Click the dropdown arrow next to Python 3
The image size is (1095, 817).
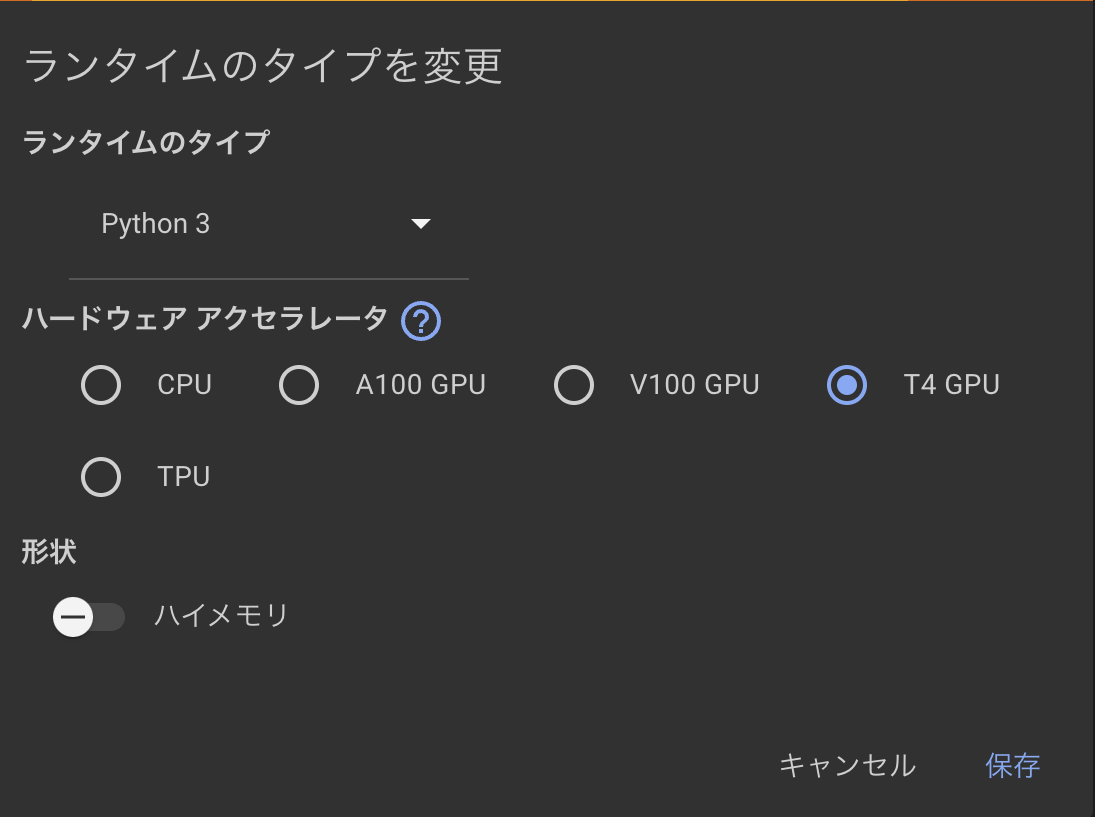[421, 223]
